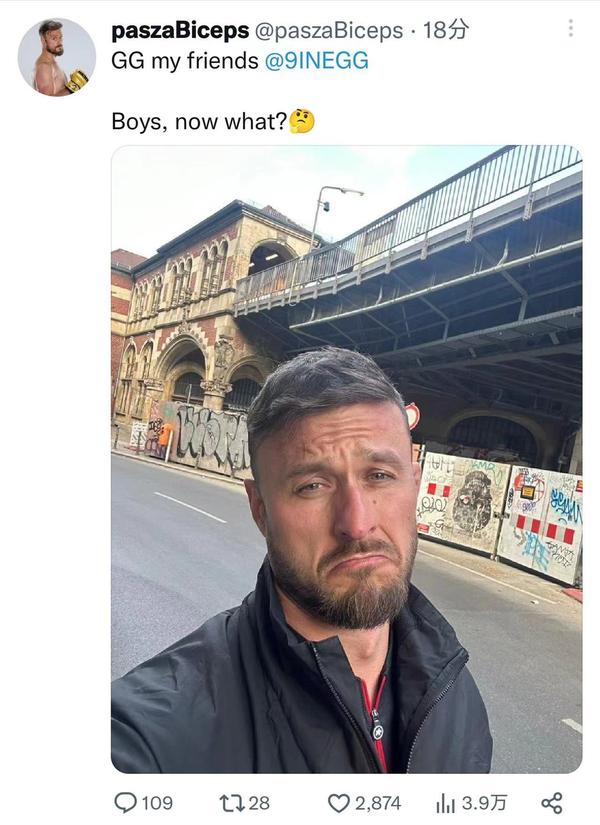This screenshot has width=600, height=825.
Task: Open view analytics bar chart icon
Action: click(446, 802)
